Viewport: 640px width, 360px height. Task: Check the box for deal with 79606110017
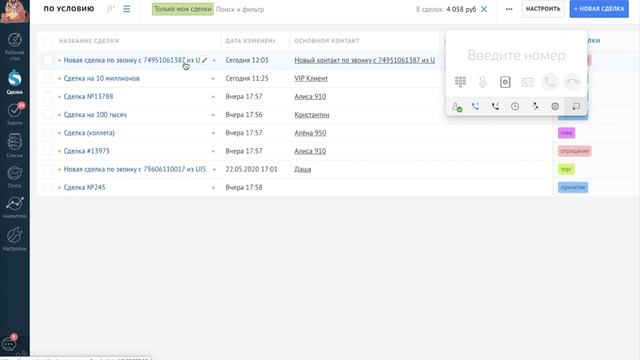point(48,169)
